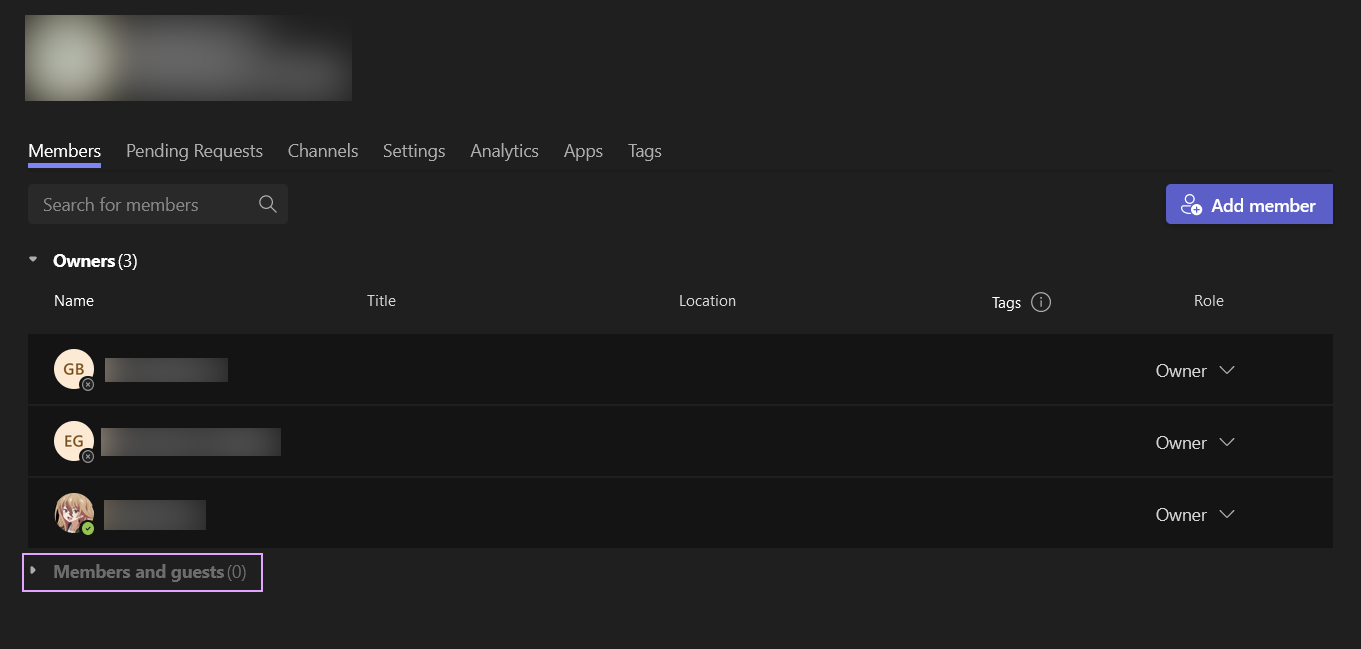Open the Tags tab
This screenshot has height=649, width=1361.
644,150
